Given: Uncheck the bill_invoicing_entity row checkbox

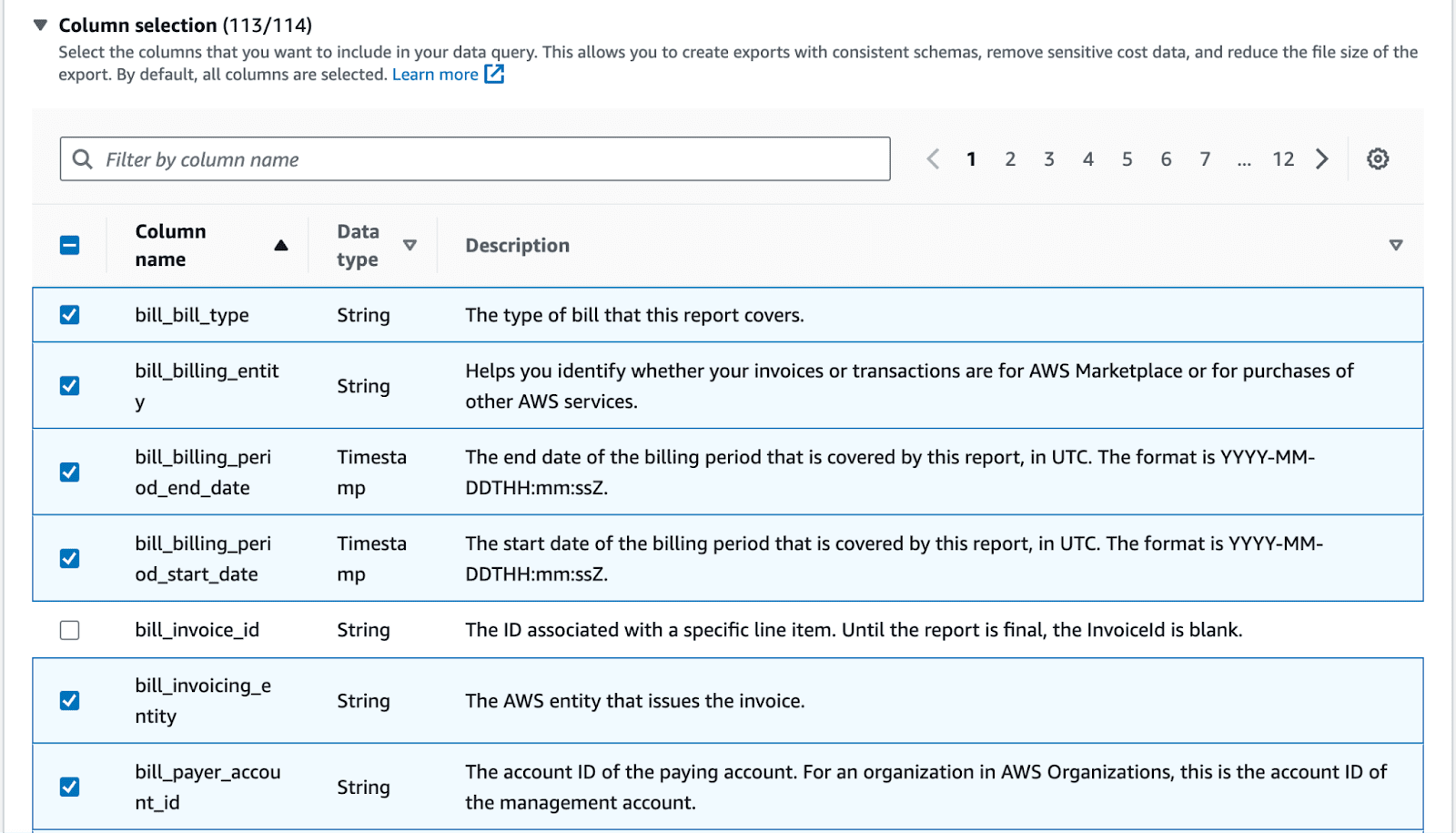Looking at the screenshot, I should (x=70, y=701).
